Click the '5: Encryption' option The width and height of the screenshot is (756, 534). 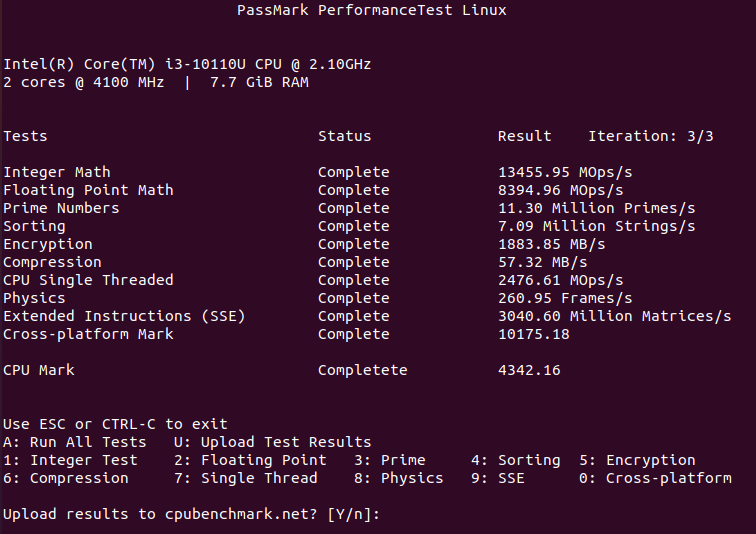[x=637, y=460]
